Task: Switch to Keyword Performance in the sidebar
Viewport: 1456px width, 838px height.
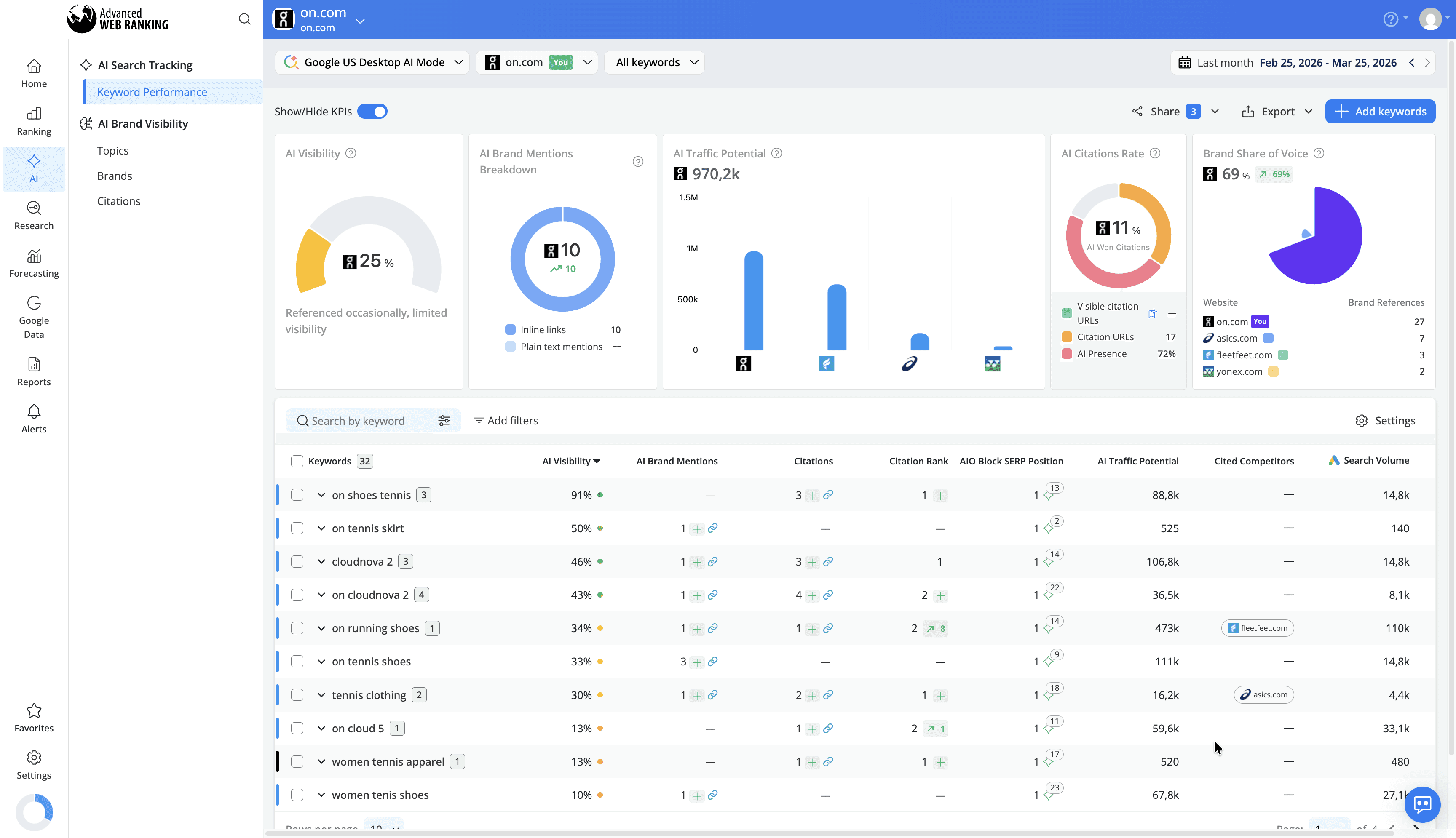Action: click(x=152, y=91)
